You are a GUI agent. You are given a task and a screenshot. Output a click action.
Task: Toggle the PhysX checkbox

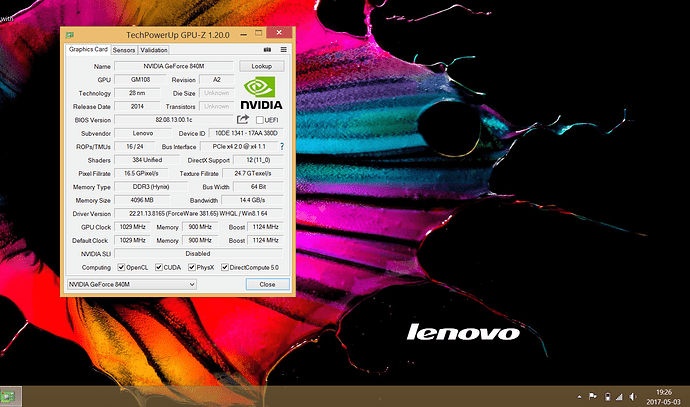pyautogui.click(x=192, y=267)
